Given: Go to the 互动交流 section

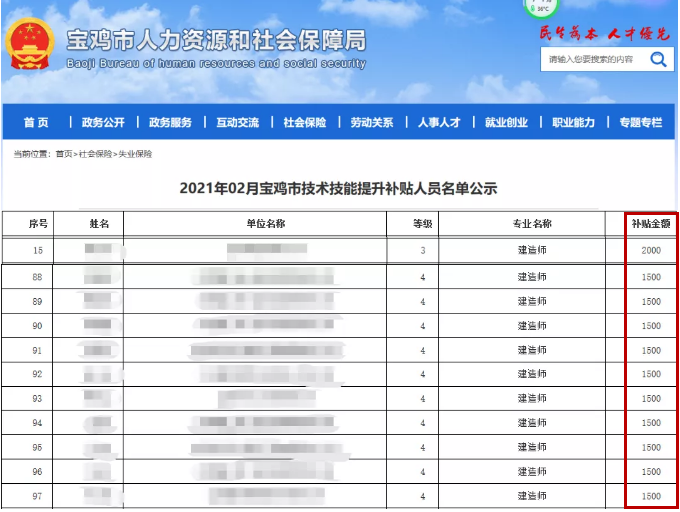Looking at the screenshot, I should coord(237,123).
